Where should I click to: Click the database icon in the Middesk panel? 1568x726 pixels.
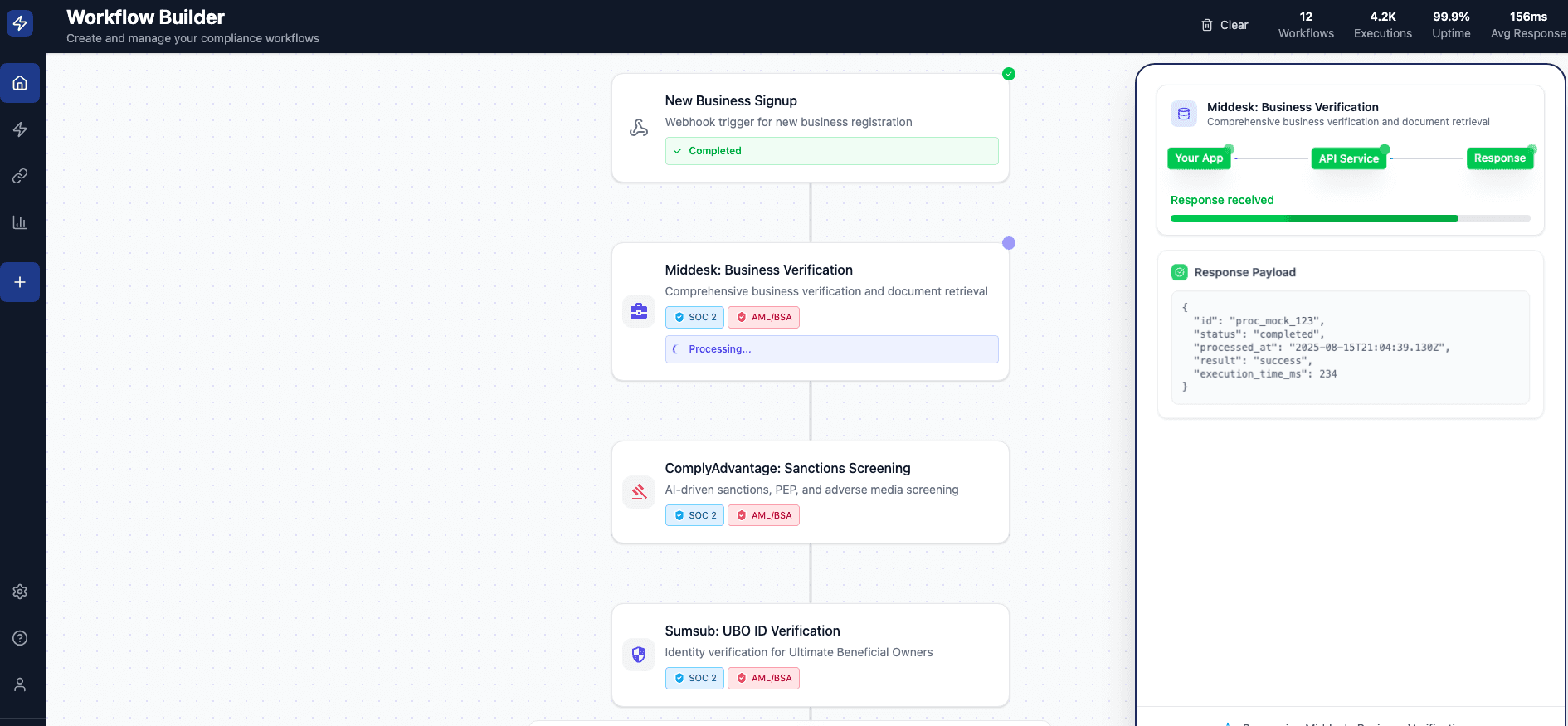[1184, 114]
